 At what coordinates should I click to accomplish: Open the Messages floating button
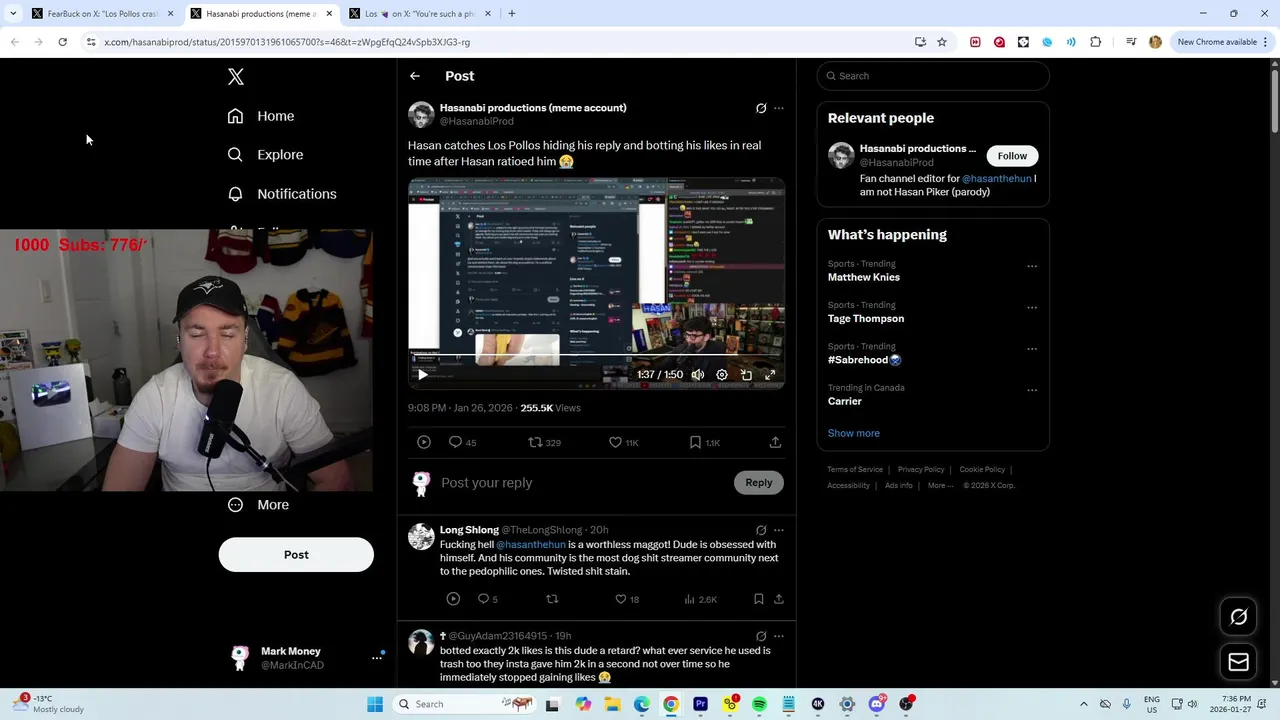pyautogui.click(x=1238, y=662)
